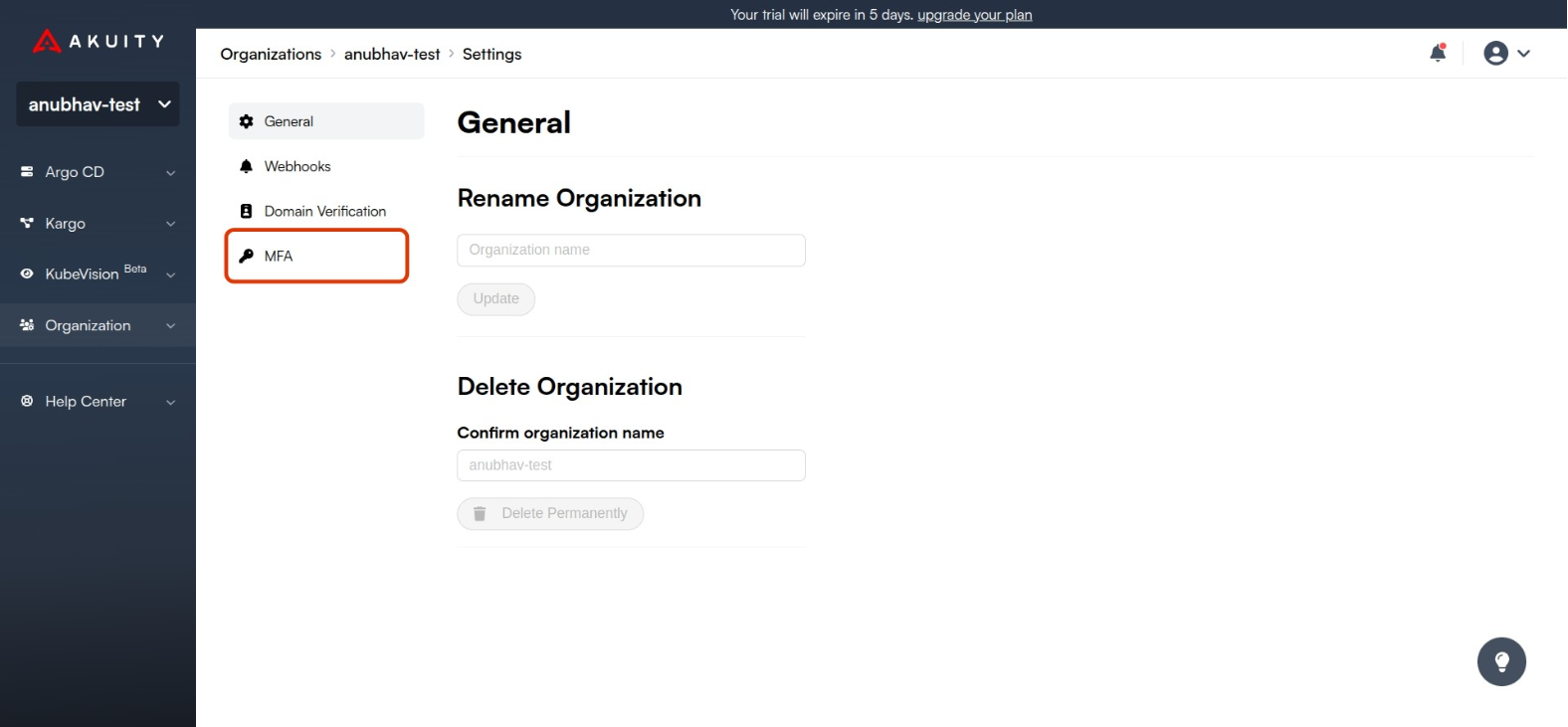Viewport: 1568px width, 727px height.
Task: Click the Update button
Action: [495, 299]
